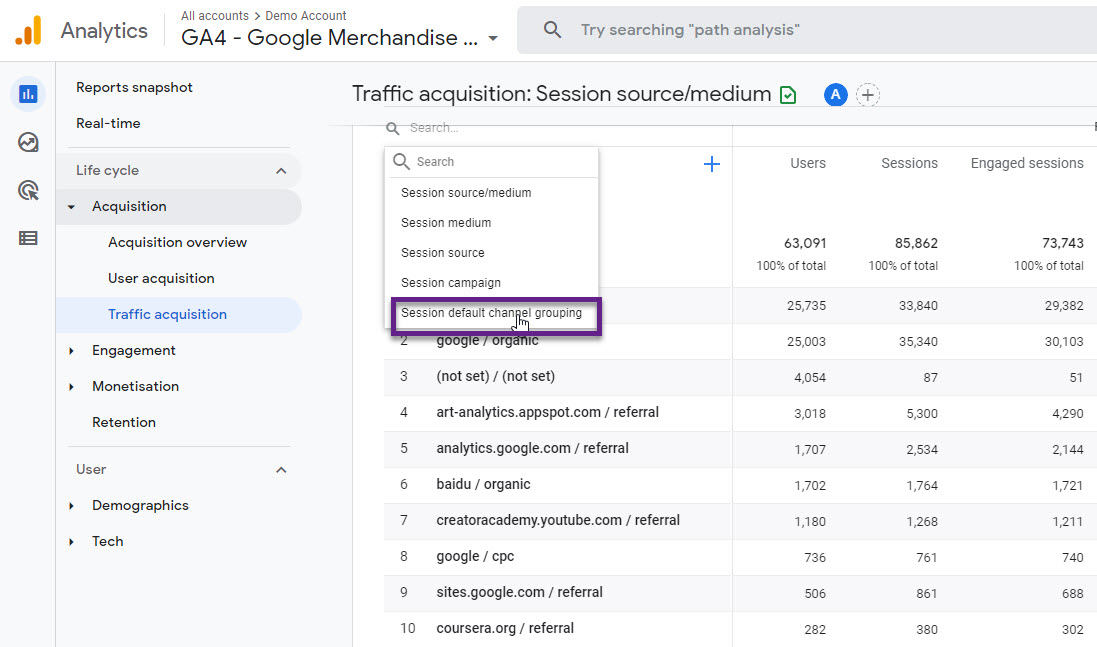Open the Explore icon in left rail
Viewport: 1097px width, 647px height.
pyautogui.click(x=28, y=142)
